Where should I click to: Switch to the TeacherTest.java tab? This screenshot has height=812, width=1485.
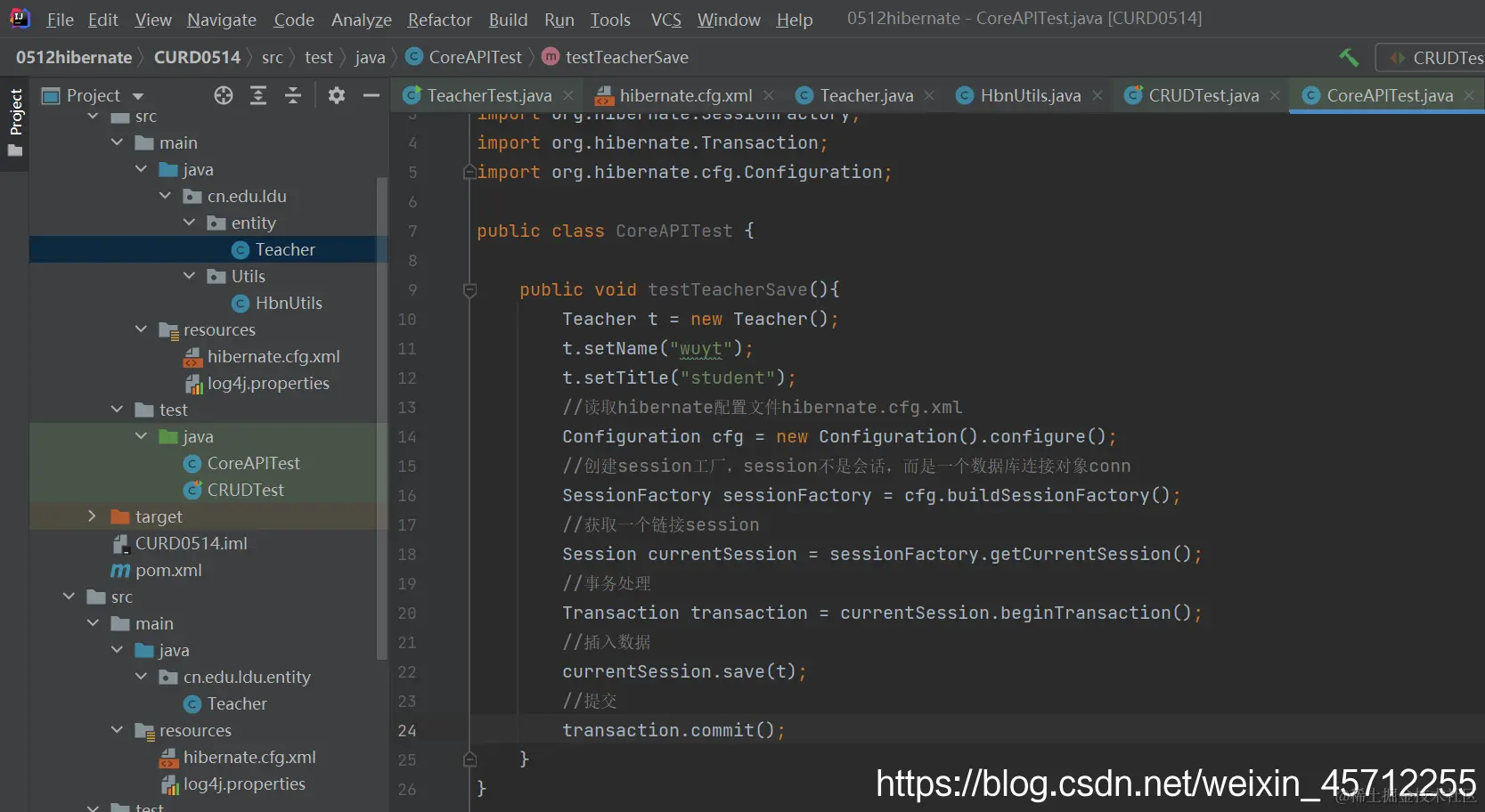click(x=489, y=95)
